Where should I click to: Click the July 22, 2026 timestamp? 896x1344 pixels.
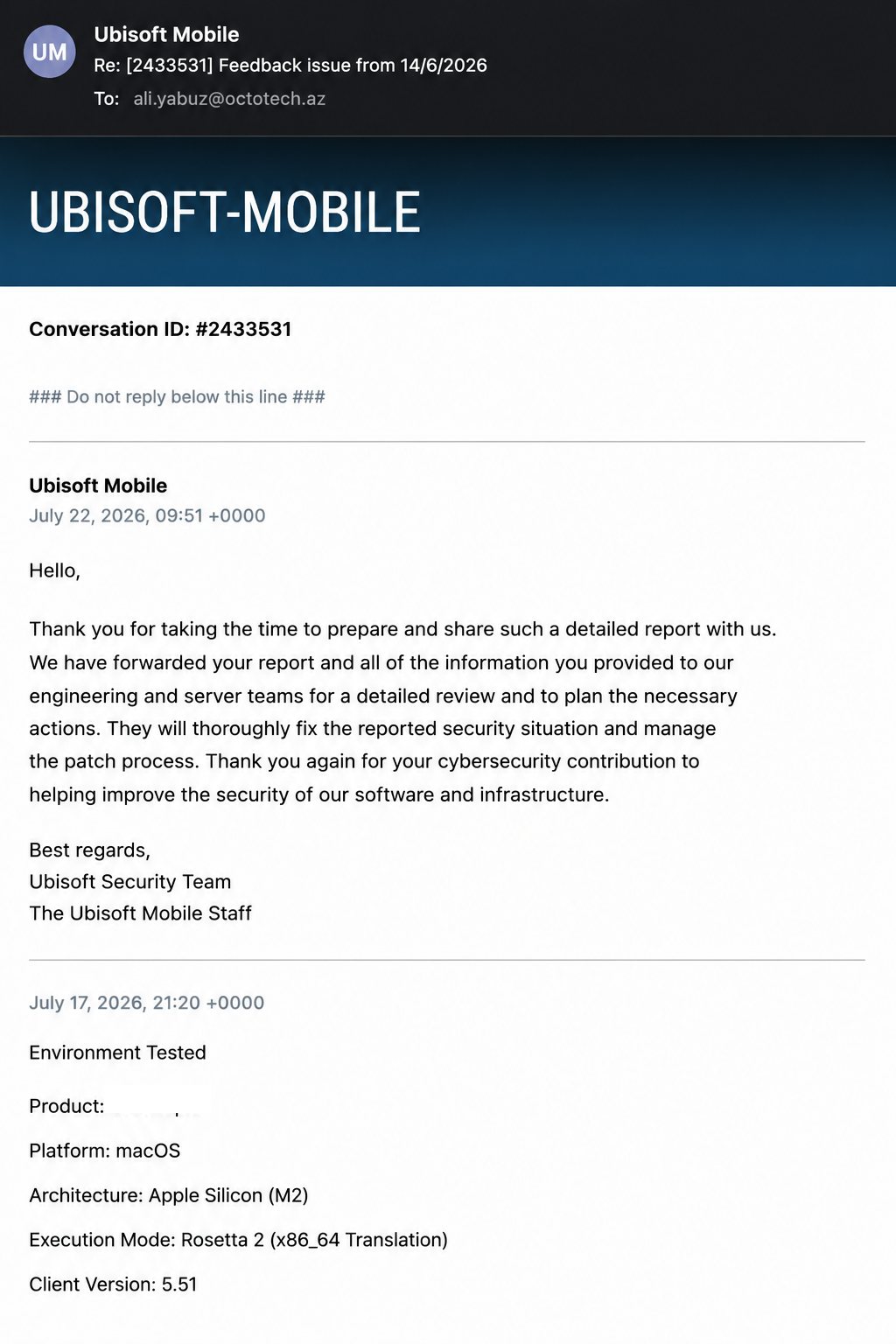(147, 515)
